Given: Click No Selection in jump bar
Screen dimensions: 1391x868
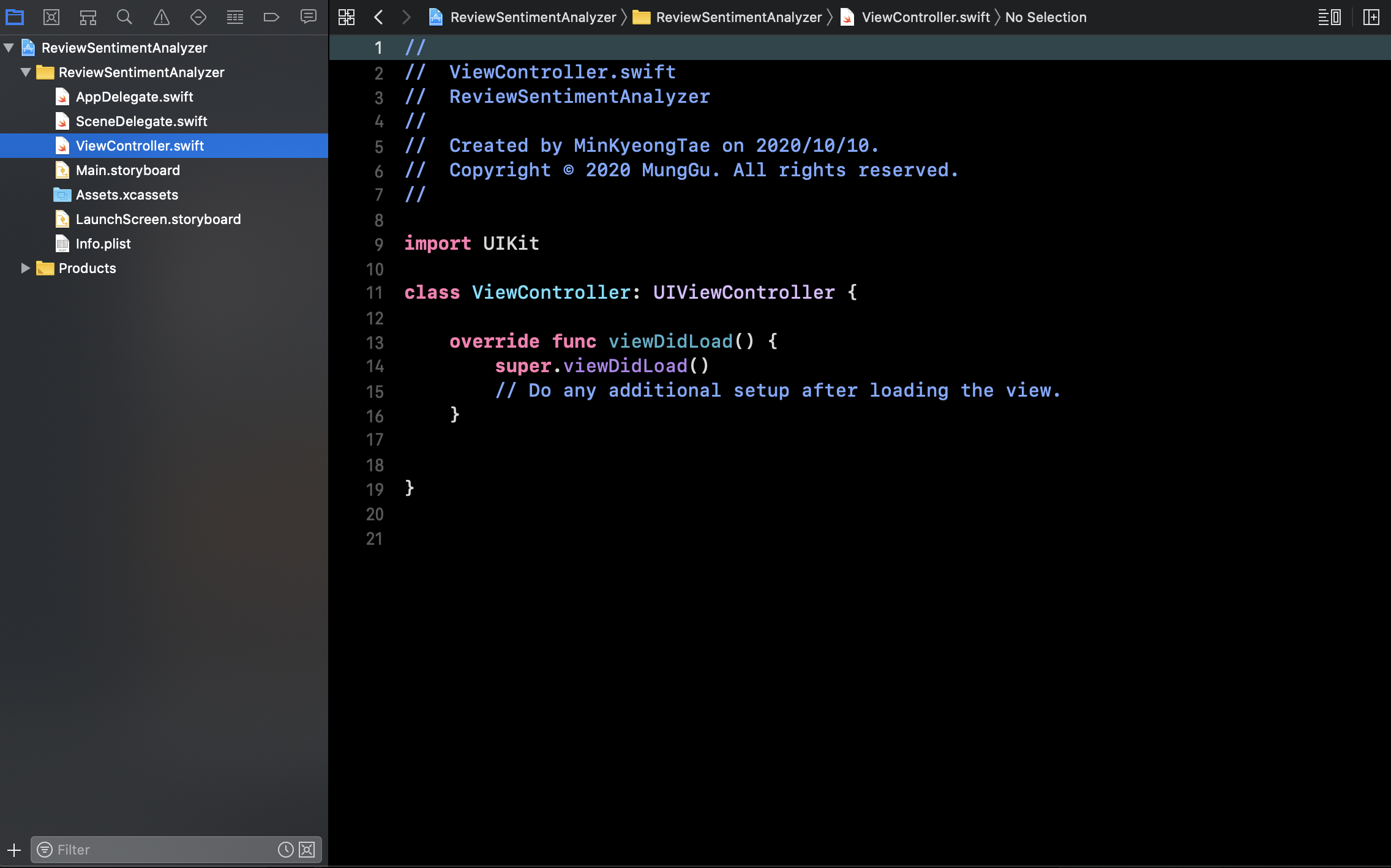Looking at the screenshot, I should pyautogui.click(x=1046, y=17).
